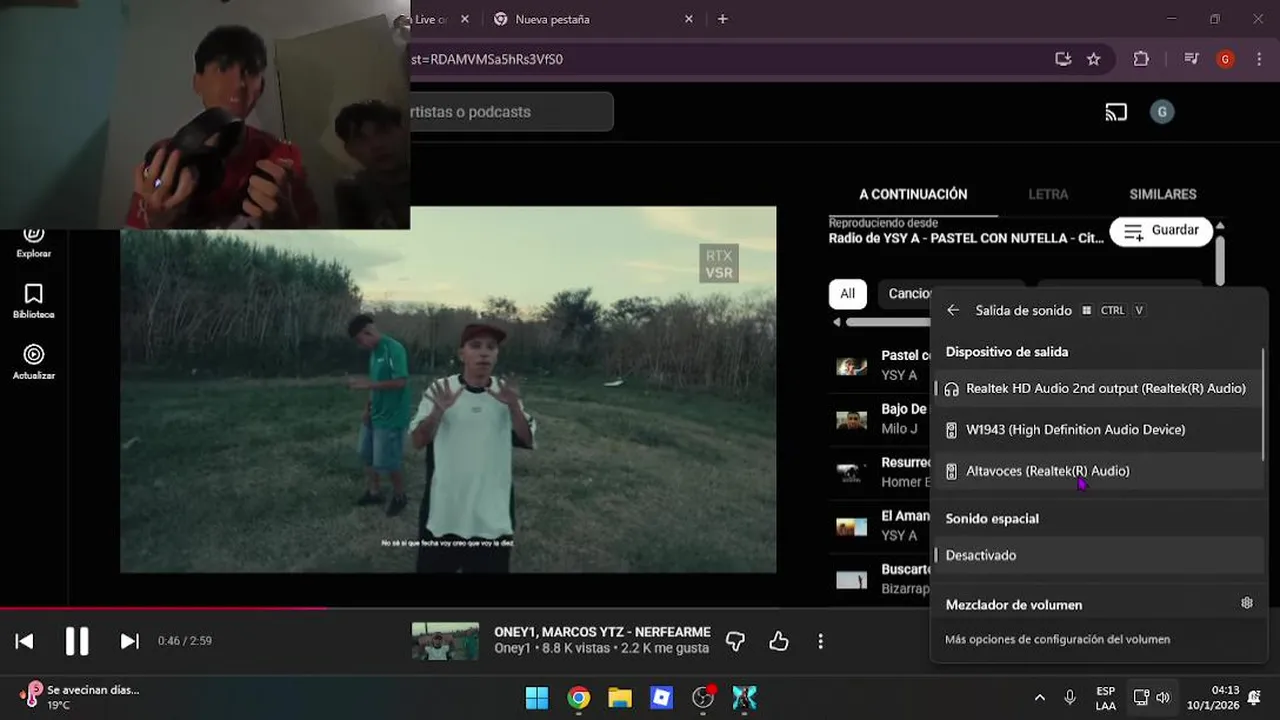Install app icon in address bar
The image size is (1280, 720).
pos(1063,59)
